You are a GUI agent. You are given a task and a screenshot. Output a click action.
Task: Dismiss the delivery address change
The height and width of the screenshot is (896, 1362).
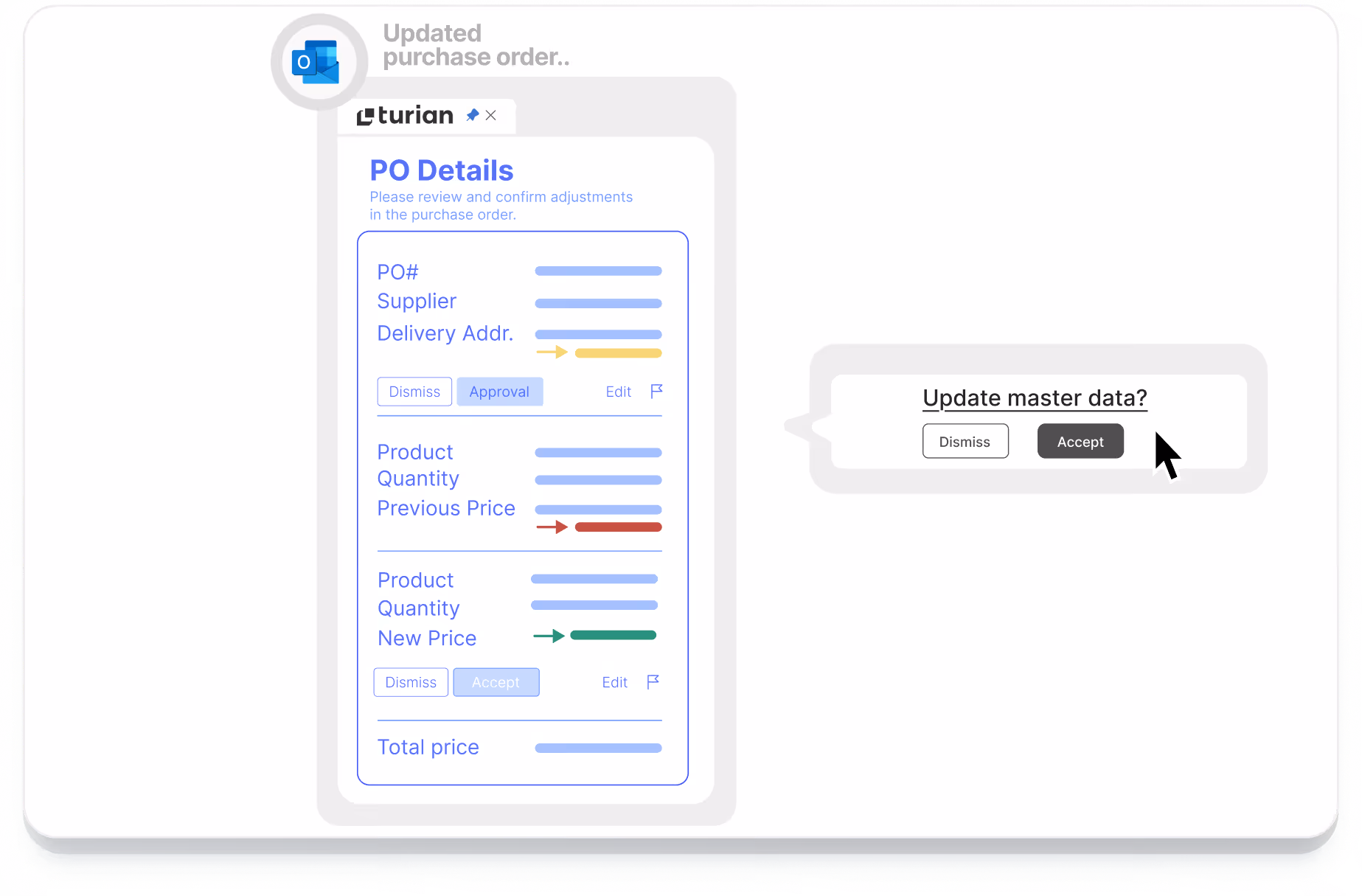coord(414,392)
